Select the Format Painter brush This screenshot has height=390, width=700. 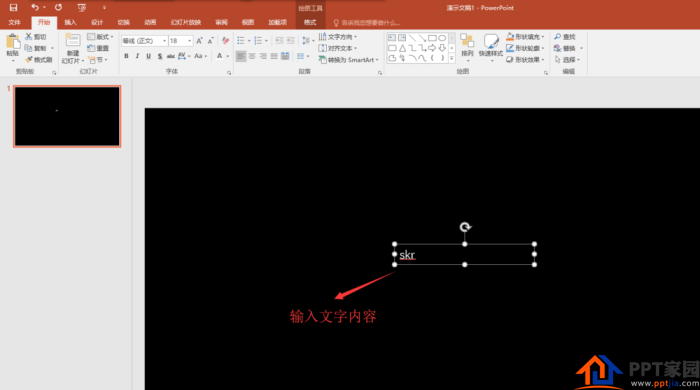pyautogui.click(x=39, y=60)
